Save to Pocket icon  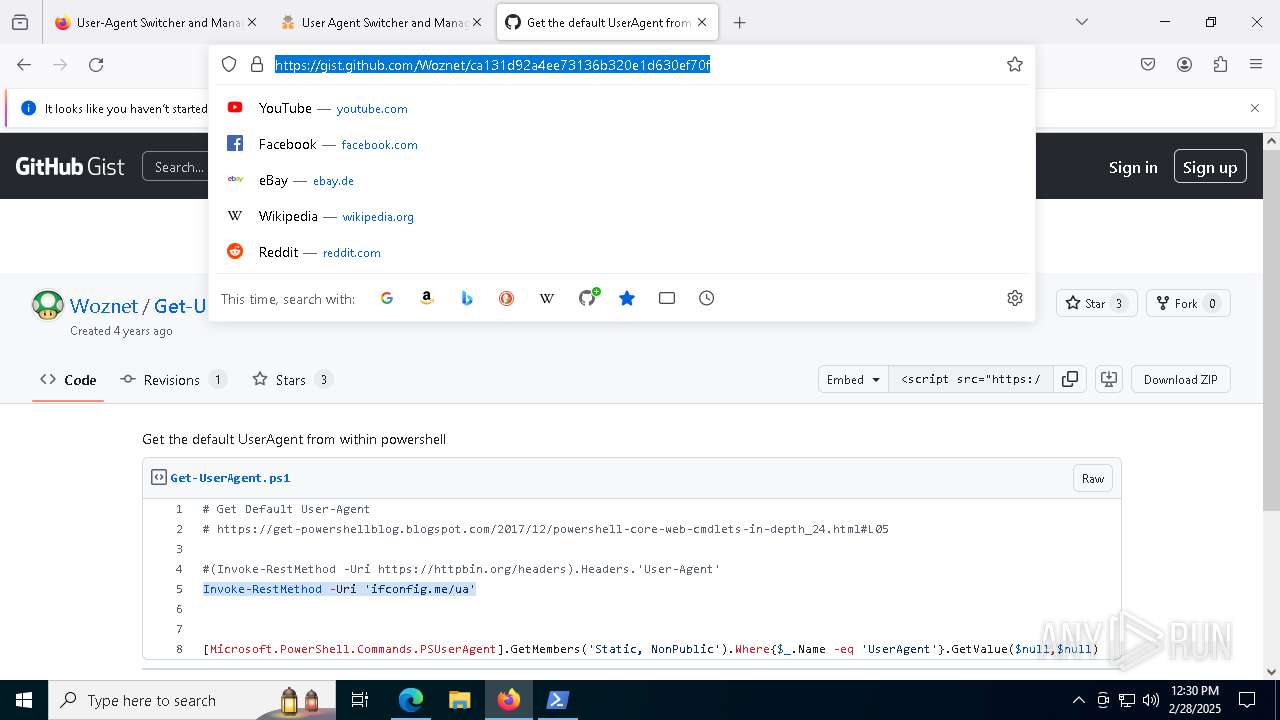coord(1148,64)
